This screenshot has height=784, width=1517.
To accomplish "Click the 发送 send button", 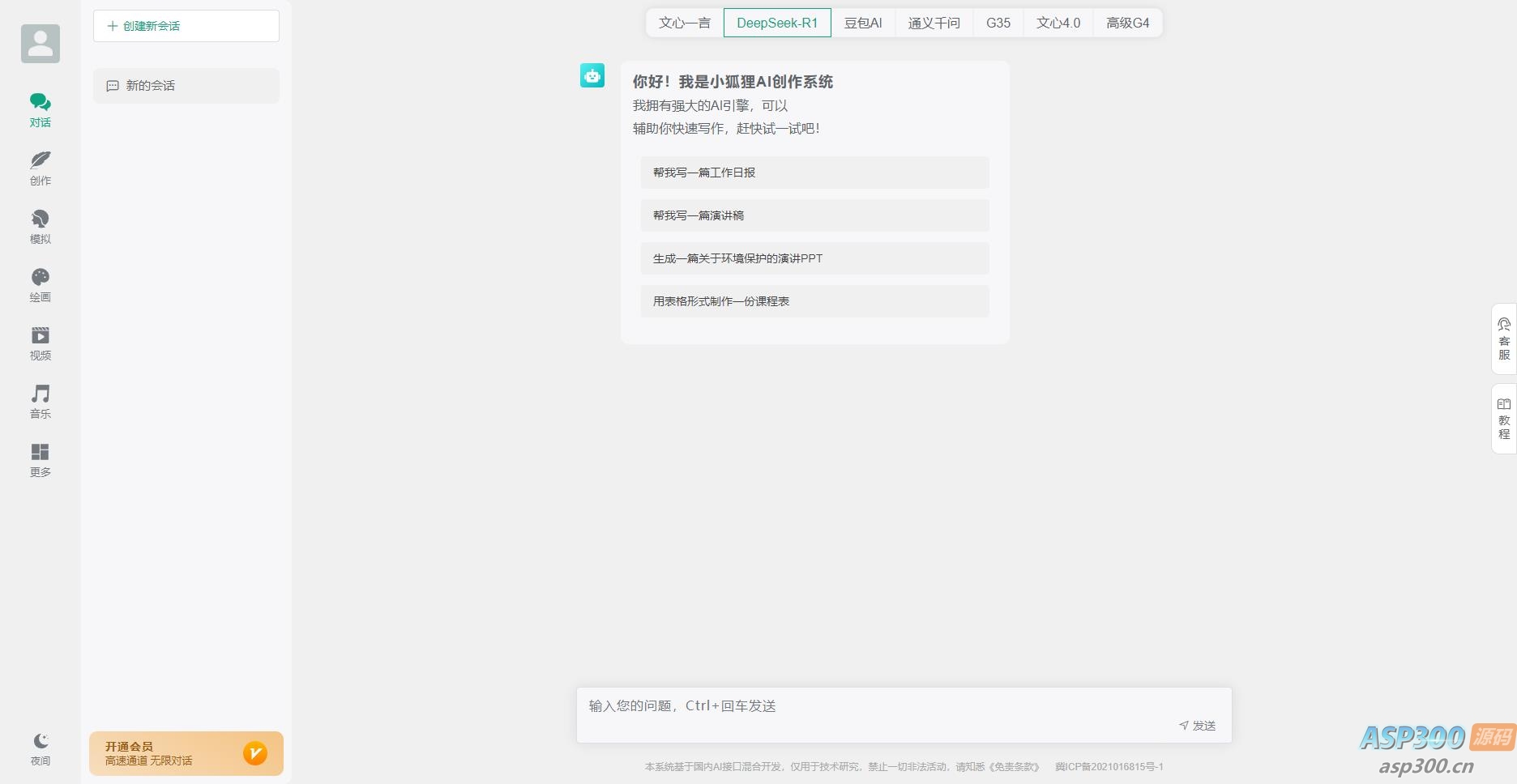I will (1197, 726).
